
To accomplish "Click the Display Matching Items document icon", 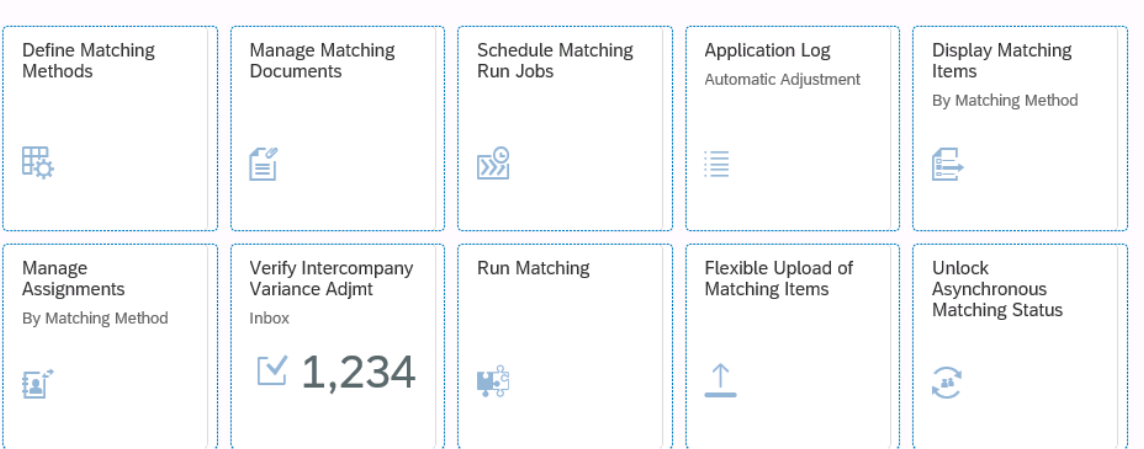I will [947, 164].
